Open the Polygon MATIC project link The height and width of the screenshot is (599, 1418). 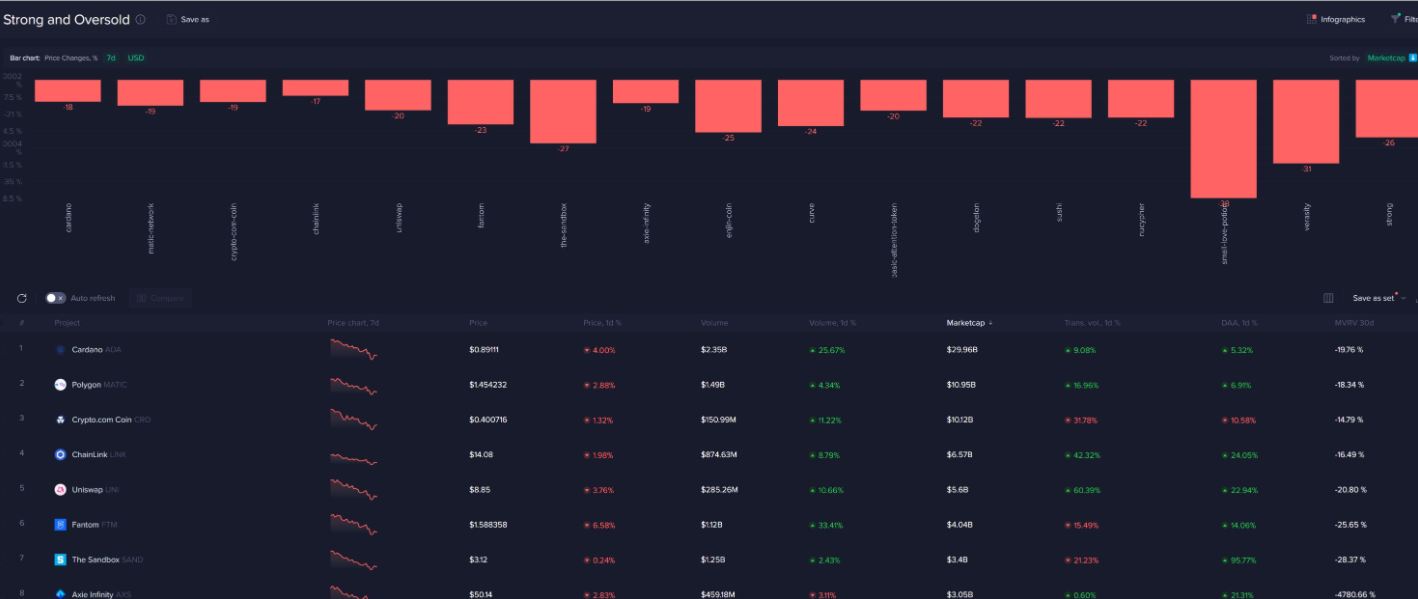pos(99,385)
